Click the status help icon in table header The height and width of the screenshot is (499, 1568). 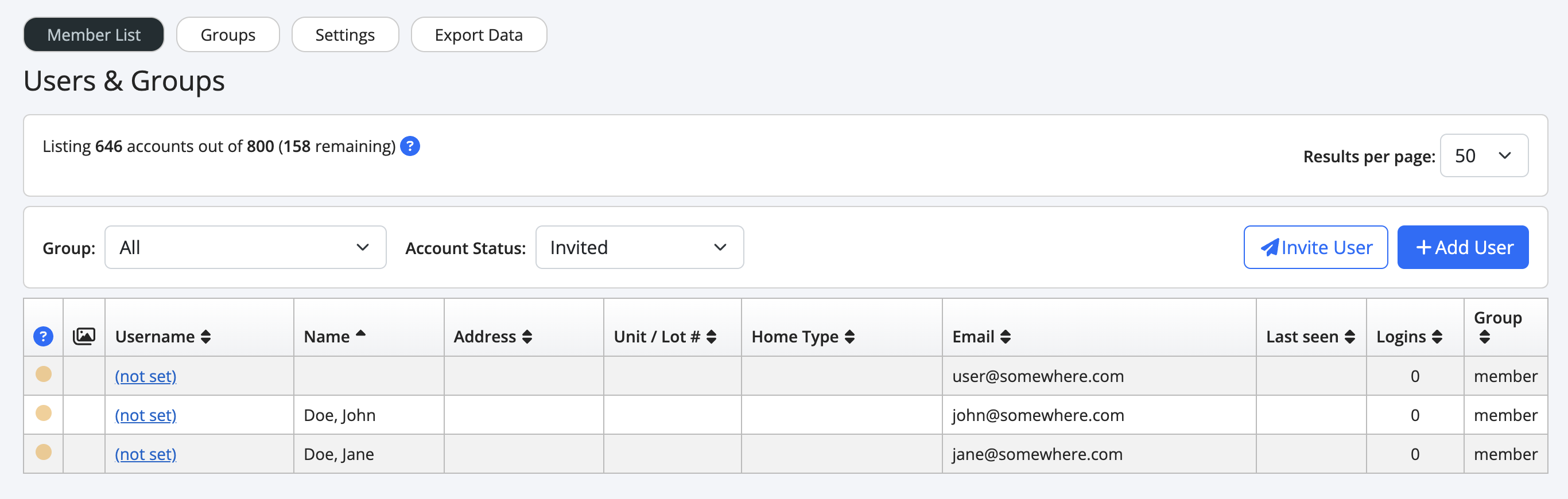(x=43, y=336)
